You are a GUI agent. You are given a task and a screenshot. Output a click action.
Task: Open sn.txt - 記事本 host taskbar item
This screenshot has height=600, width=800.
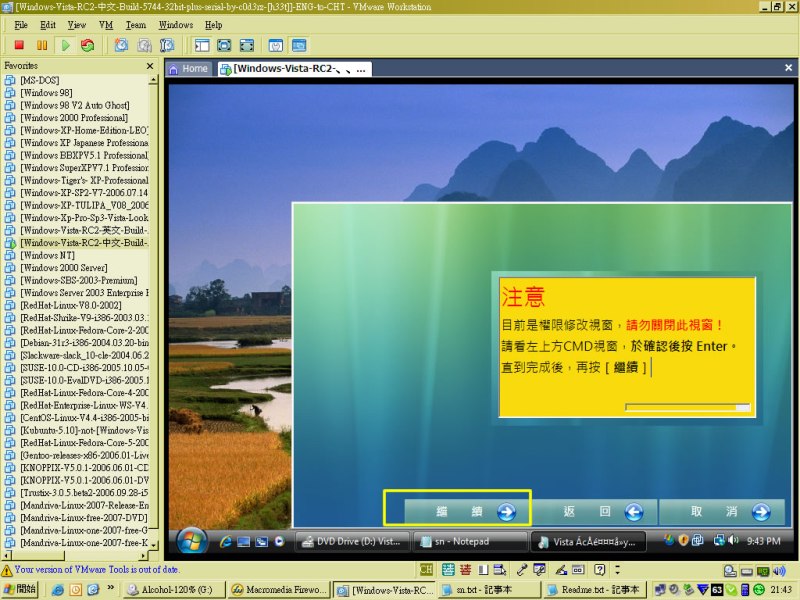click(x=489, y=590)
